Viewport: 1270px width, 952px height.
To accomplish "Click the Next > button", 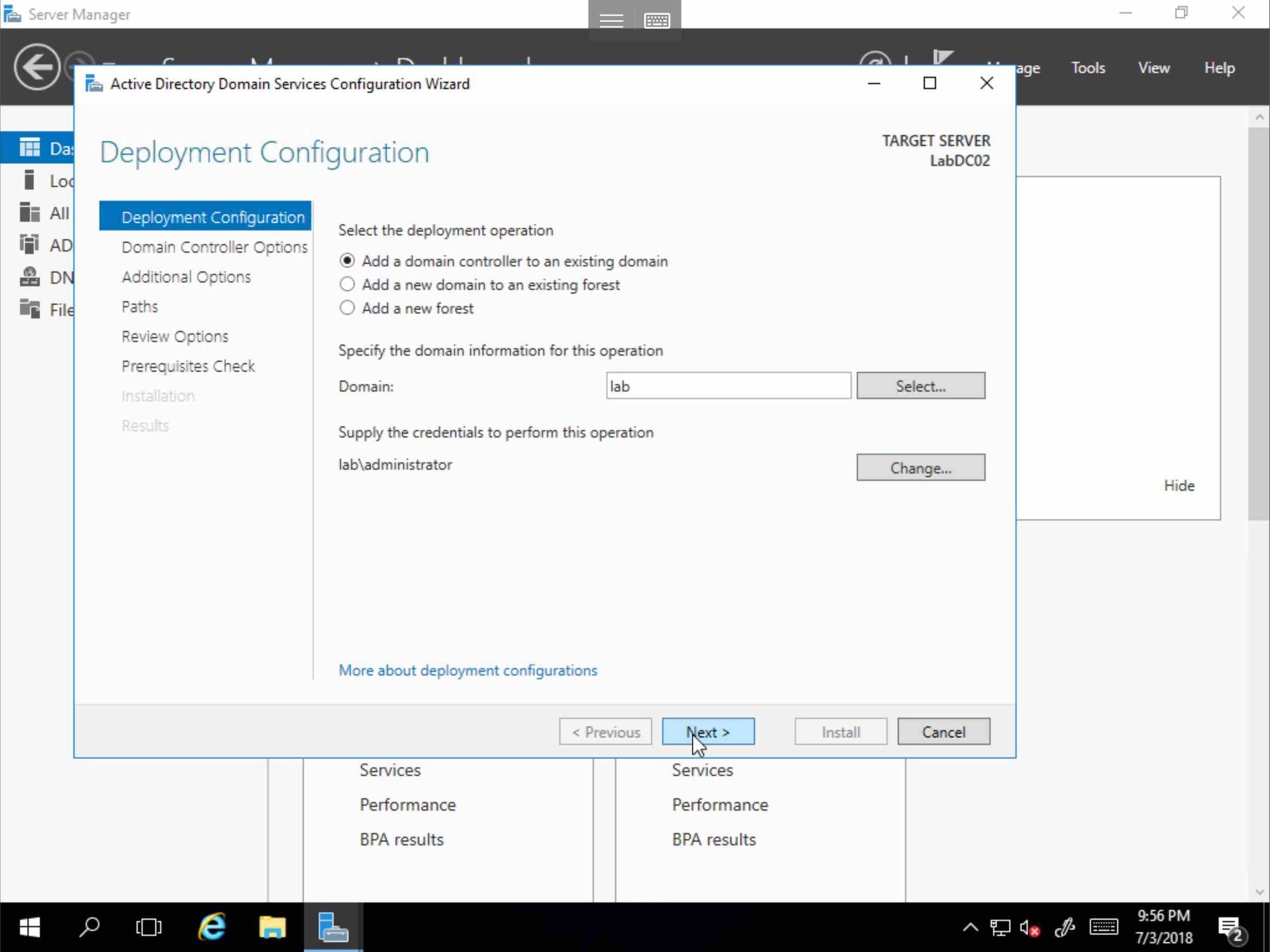I will (x=708, y=732).
